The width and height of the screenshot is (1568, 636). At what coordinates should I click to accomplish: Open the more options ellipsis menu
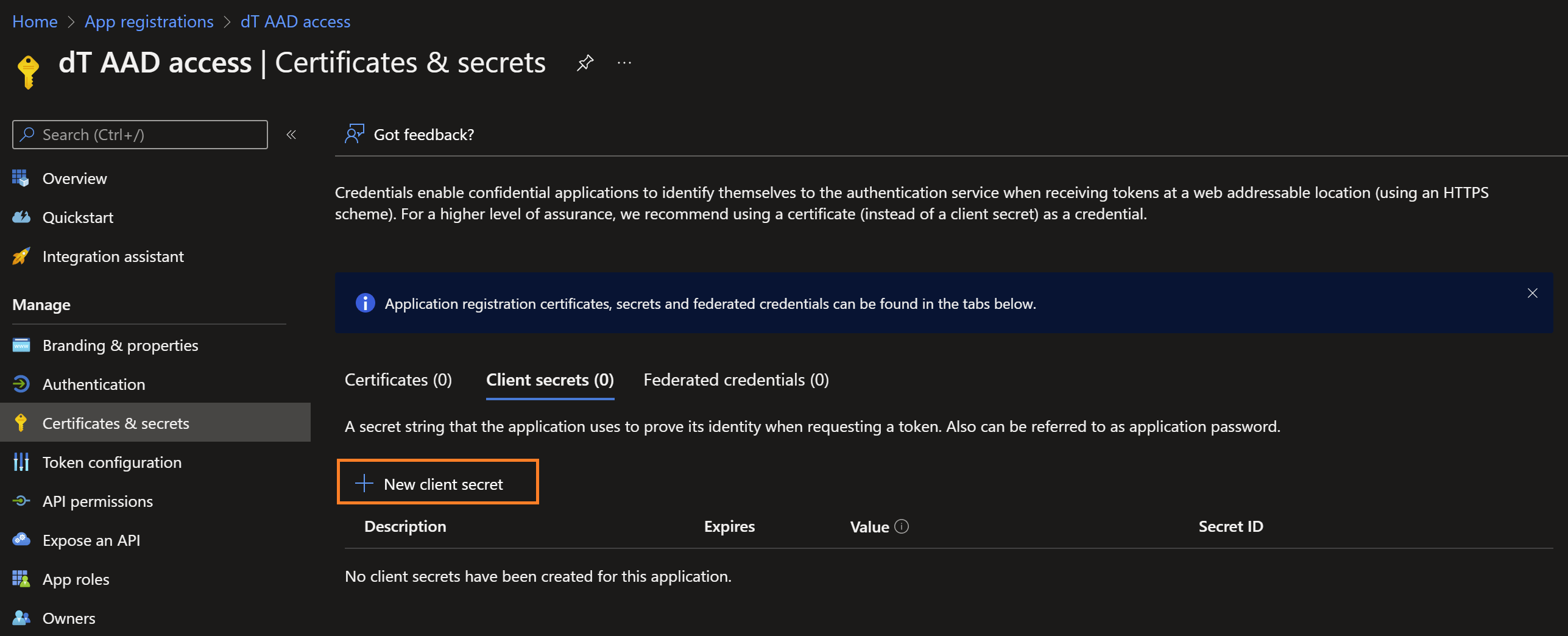624,62
